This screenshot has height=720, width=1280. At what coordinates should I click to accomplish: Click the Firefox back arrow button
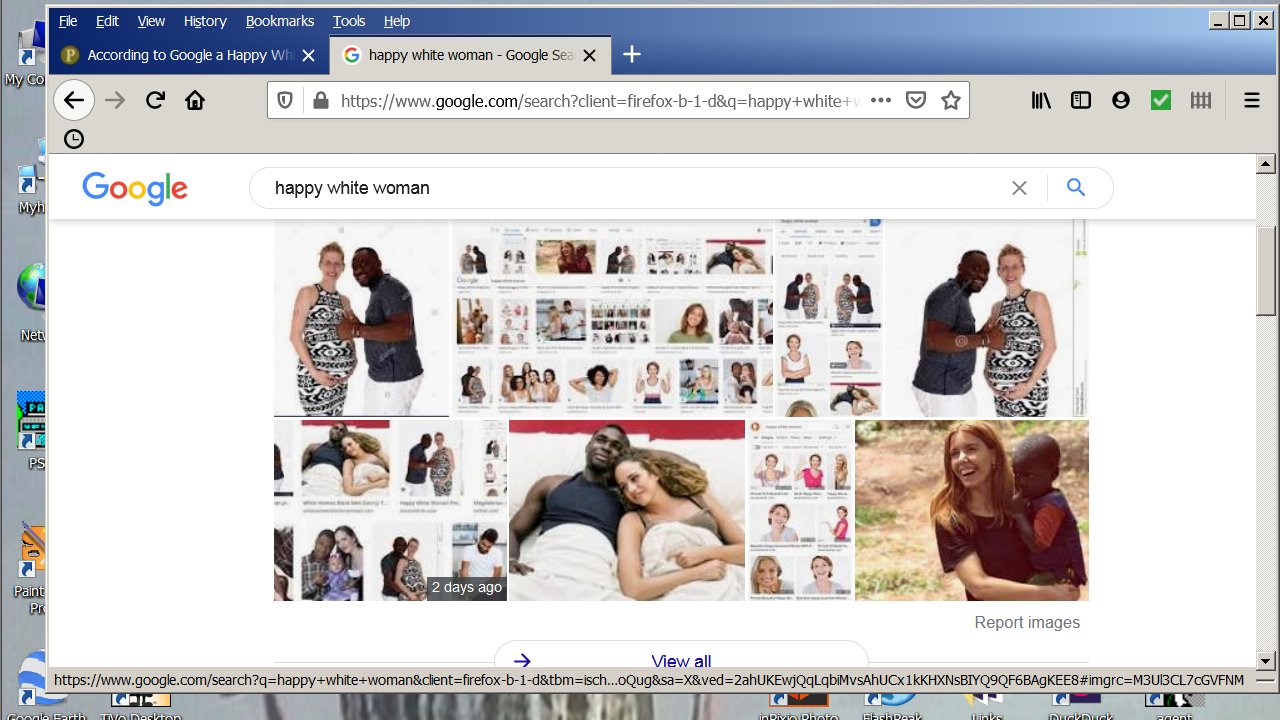pos(74,100)
